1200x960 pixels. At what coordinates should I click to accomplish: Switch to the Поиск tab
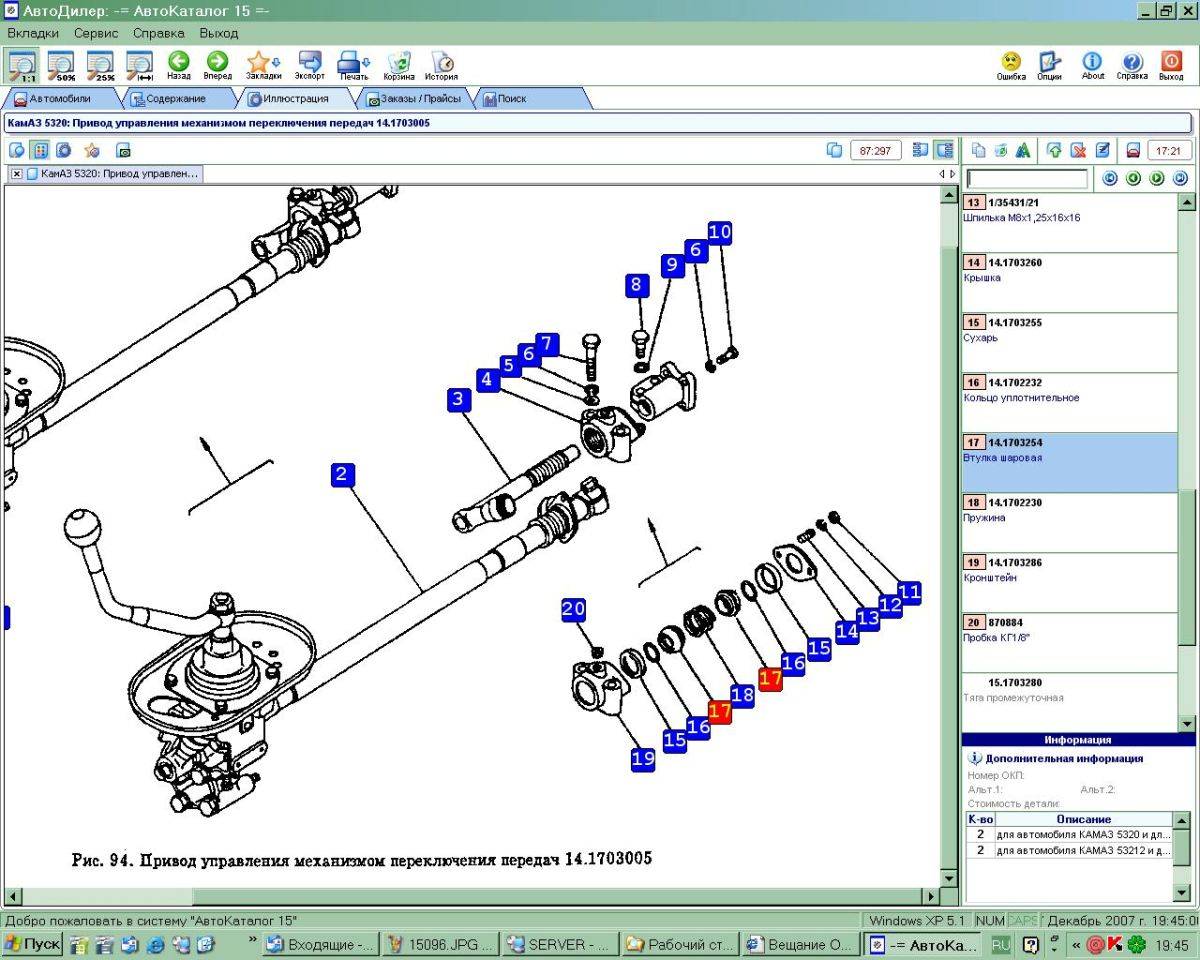[x=512, y=99]
